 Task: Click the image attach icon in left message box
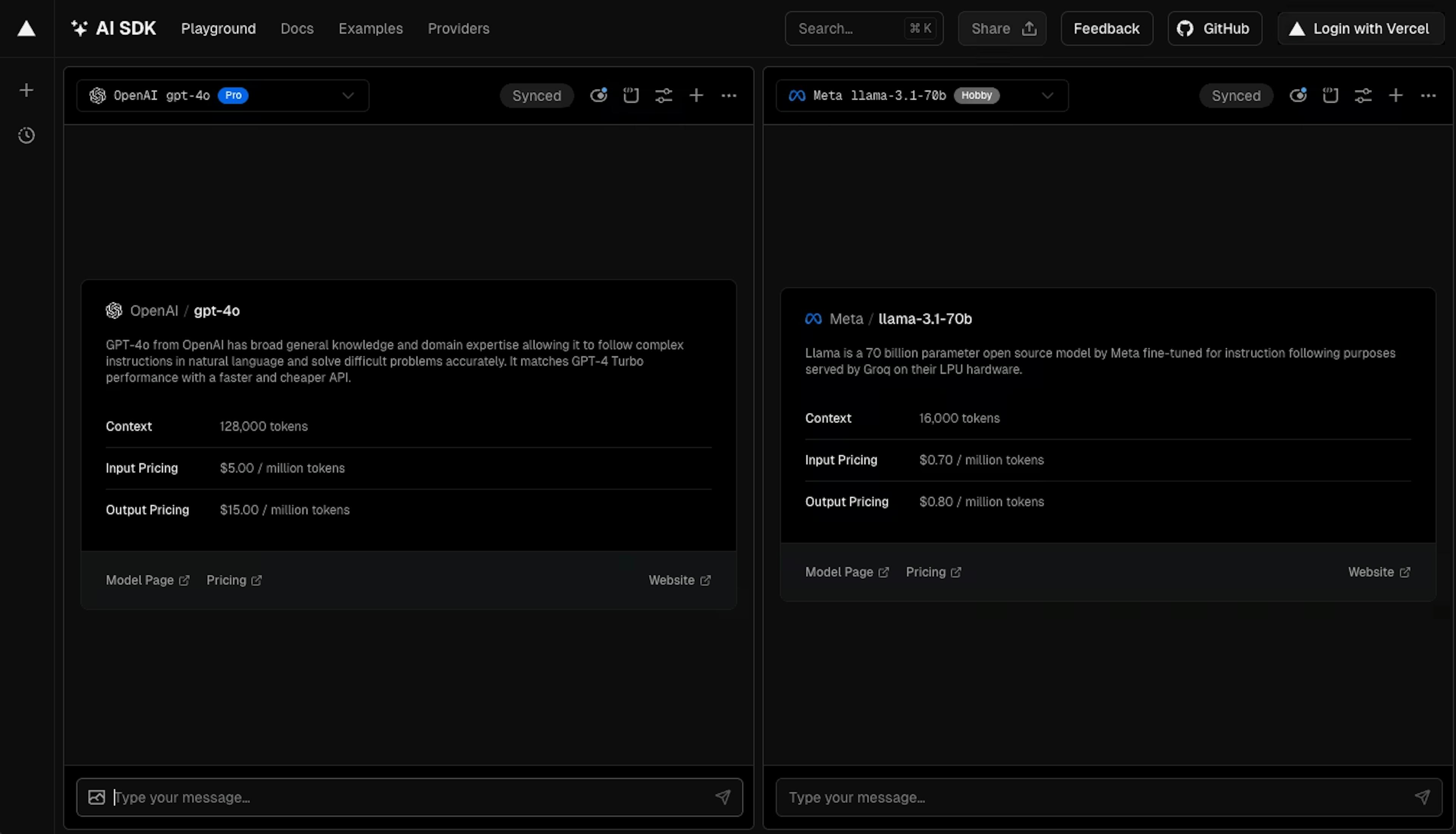click(x=97, y=797)
